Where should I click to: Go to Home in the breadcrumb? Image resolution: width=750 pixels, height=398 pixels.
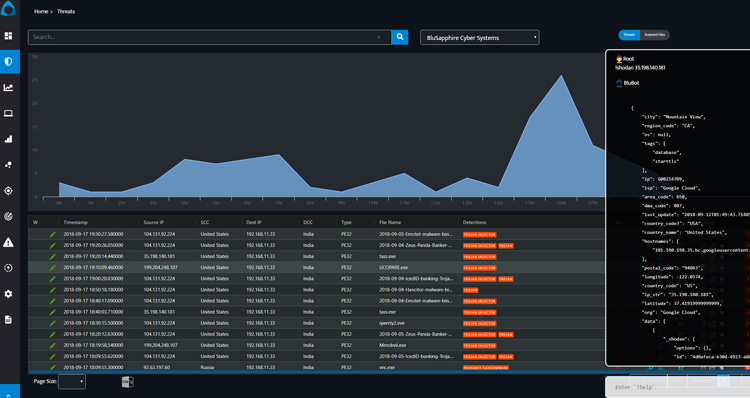click(x=41, y=11)
